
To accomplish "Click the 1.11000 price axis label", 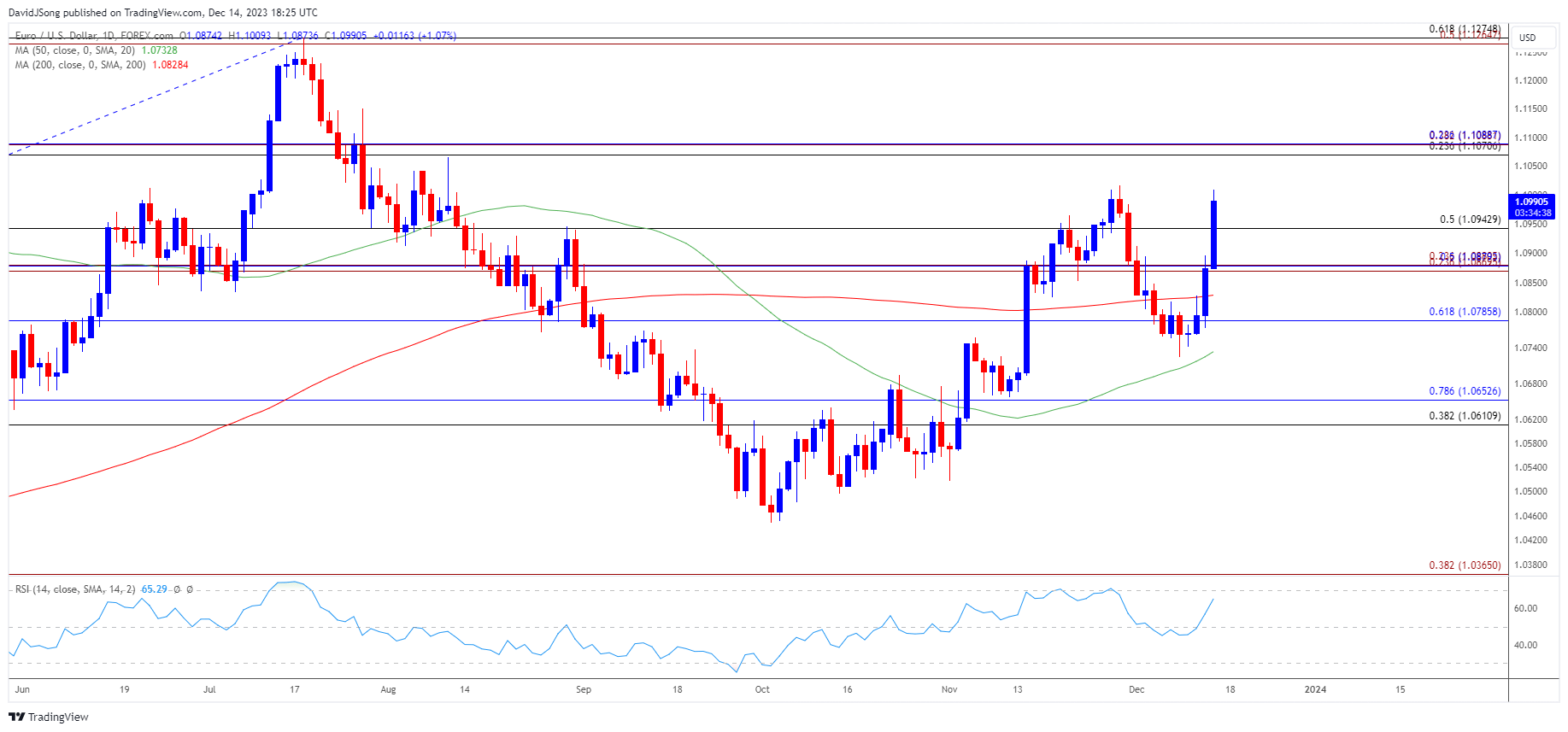I will (1530, 138).
